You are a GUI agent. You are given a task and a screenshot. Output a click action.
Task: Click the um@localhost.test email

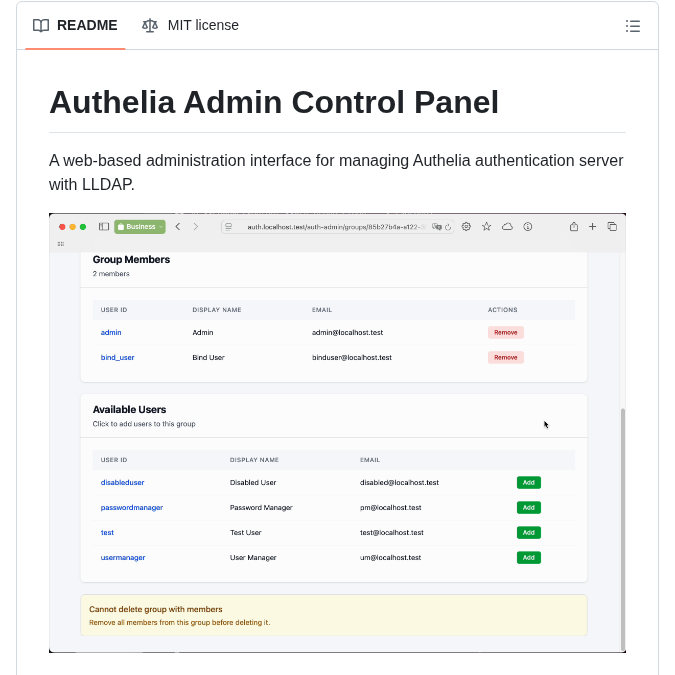[390, 557]
